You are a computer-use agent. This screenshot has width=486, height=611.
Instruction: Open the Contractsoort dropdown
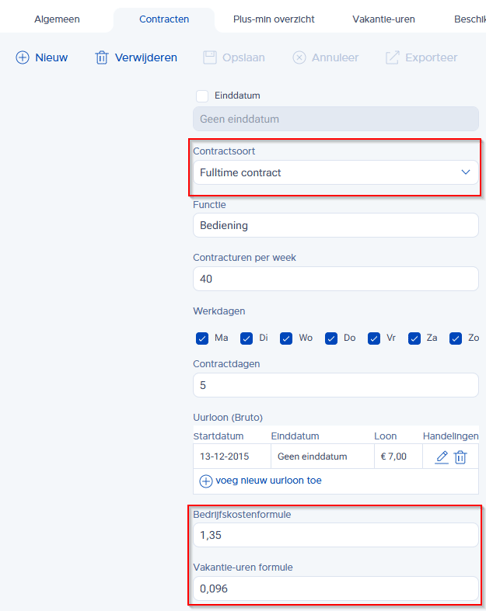(336, 172)
